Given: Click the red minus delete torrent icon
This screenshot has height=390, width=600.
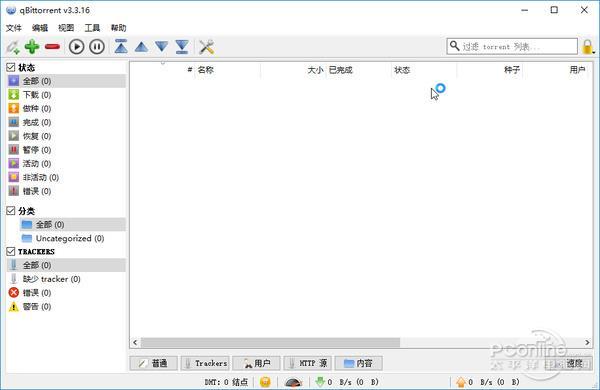Looking at the screenshot, I should 52,47.
